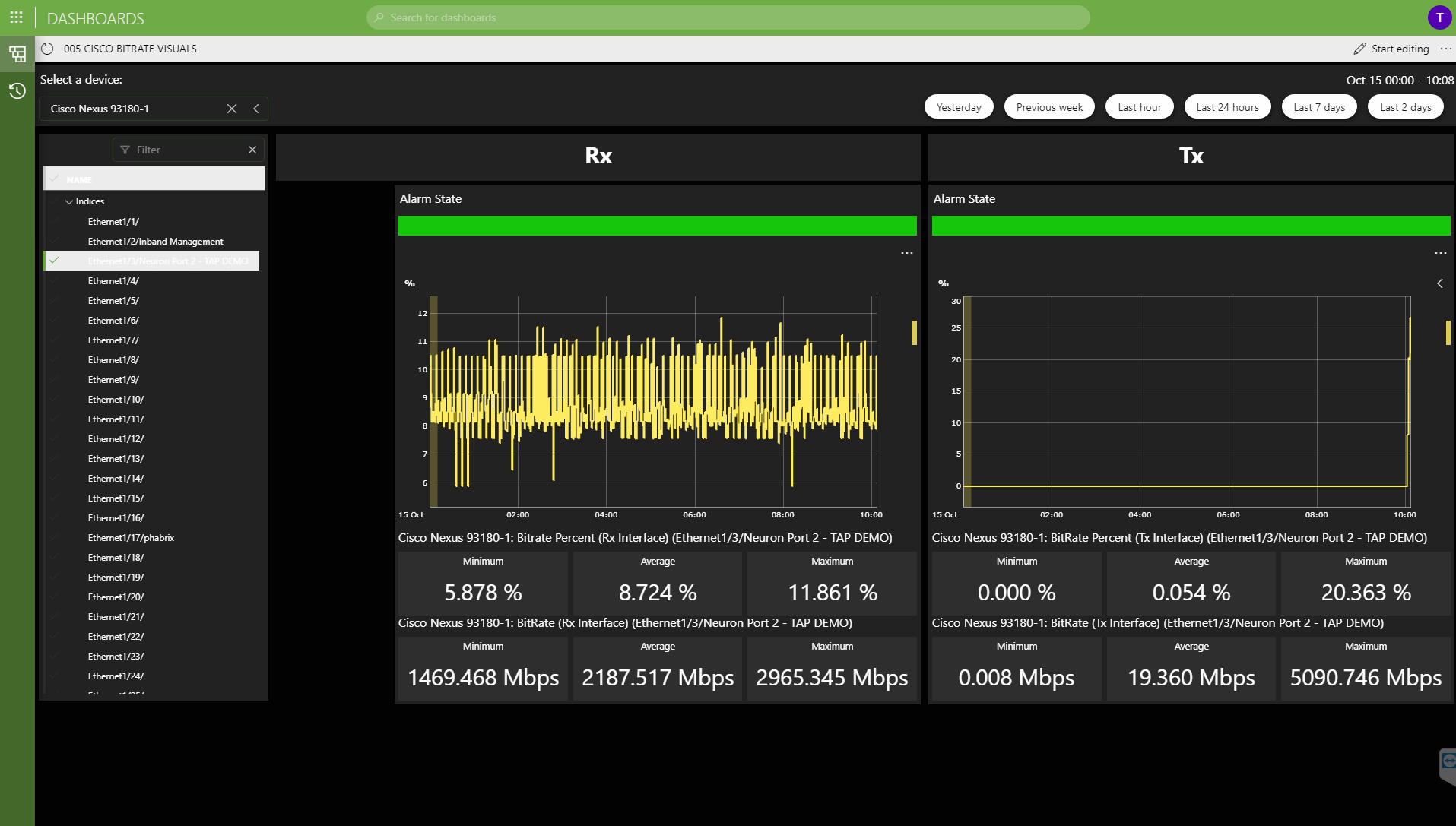Type in the interface Filter field

point(189,150)
